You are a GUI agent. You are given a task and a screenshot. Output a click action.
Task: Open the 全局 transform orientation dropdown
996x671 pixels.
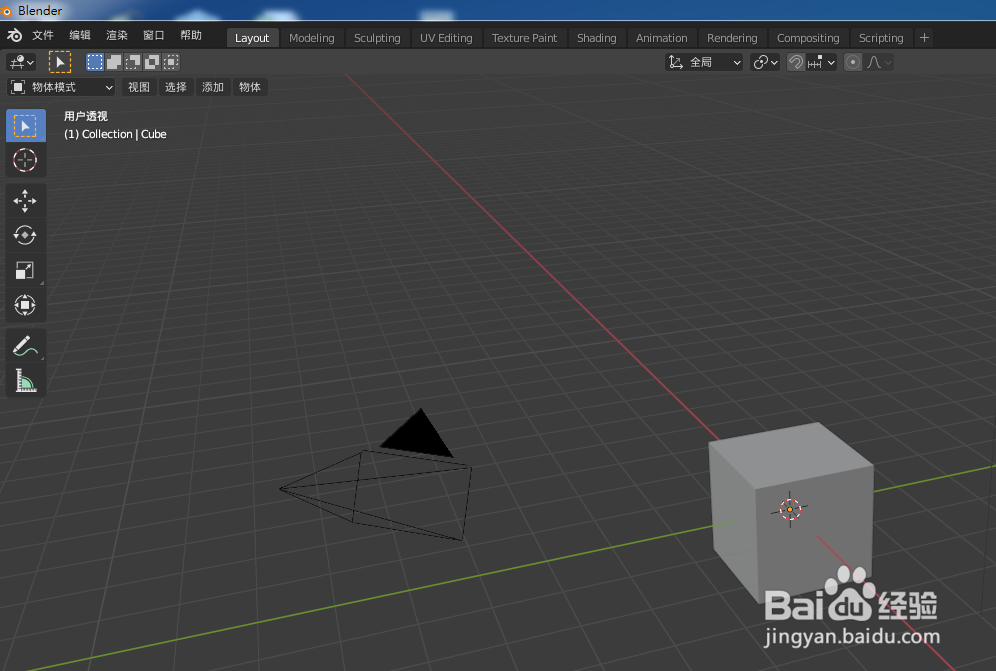coord(704,62)
